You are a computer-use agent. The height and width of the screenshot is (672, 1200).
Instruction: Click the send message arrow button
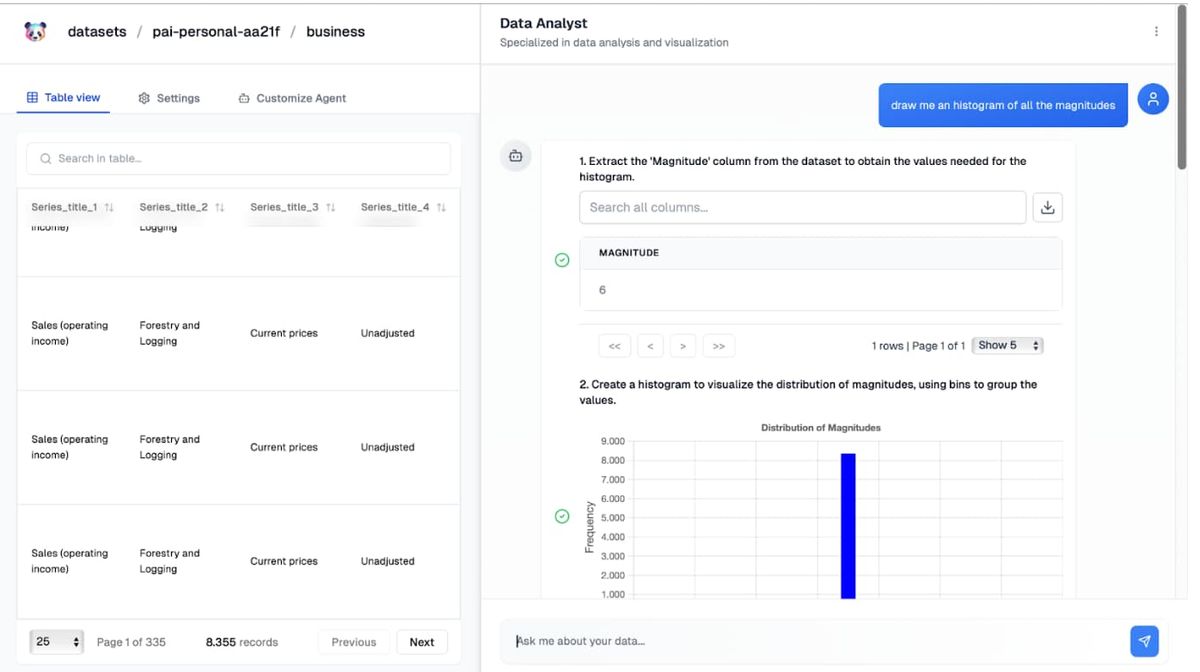pyautogui.click(x=1144, y=641)
